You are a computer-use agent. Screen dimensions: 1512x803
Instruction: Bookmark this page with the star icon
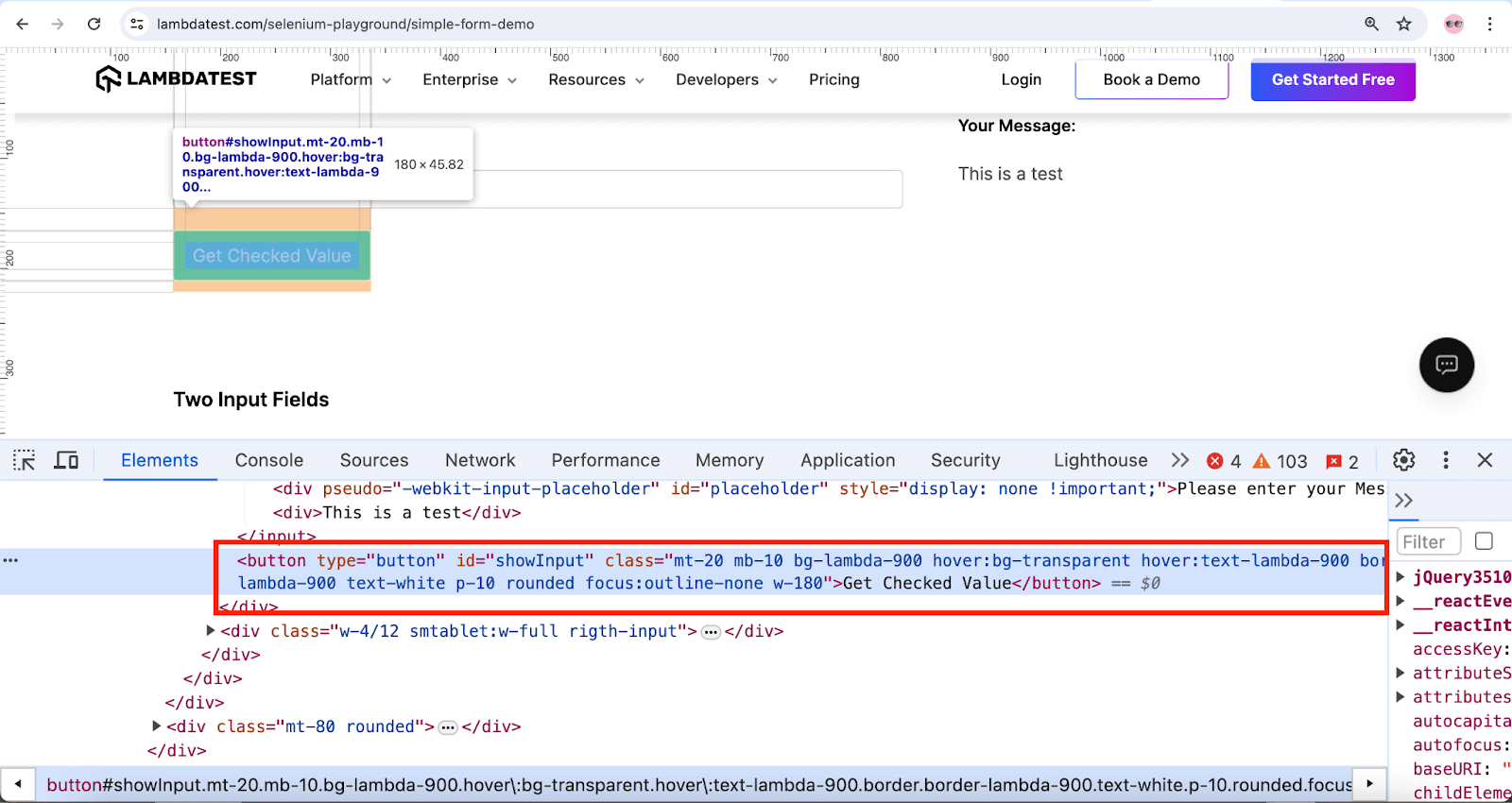tap(1404, 24)
